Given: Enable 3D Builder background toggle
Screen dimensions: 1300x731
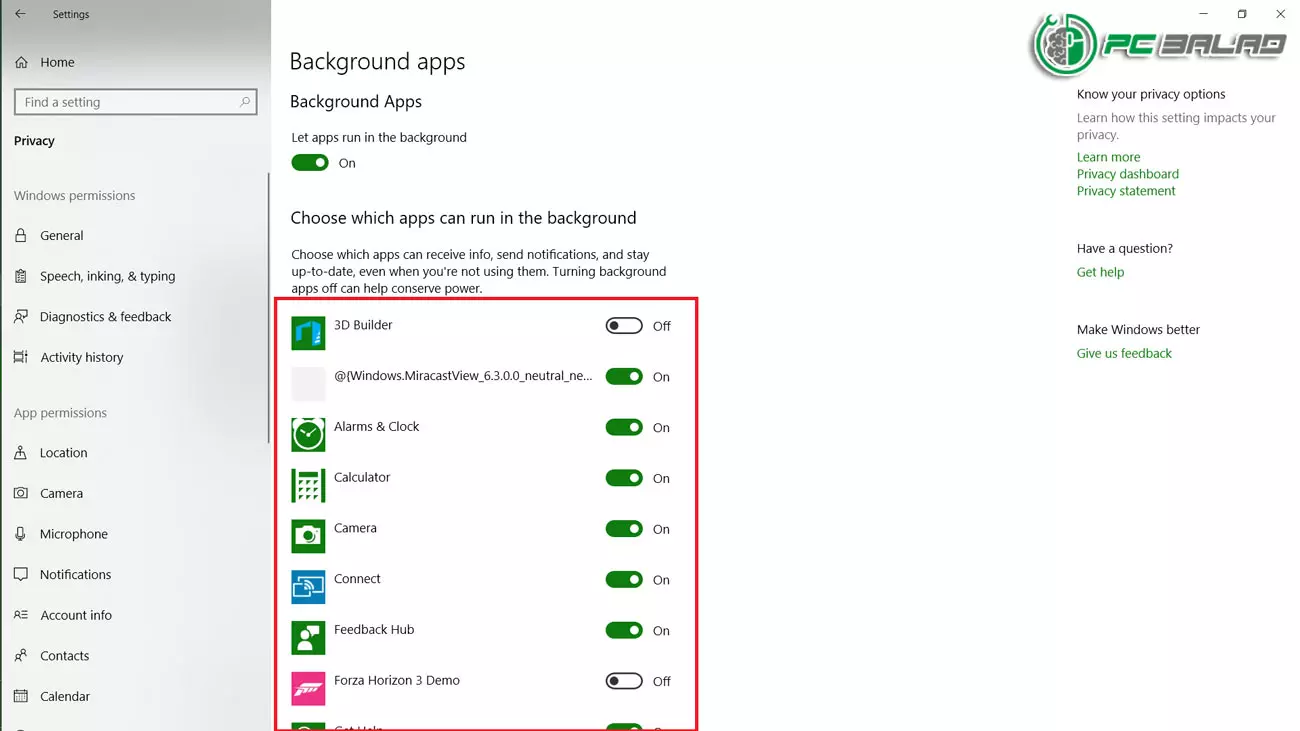Looking at the screenshot, I should pyautogui.click(x=624, y=326).
